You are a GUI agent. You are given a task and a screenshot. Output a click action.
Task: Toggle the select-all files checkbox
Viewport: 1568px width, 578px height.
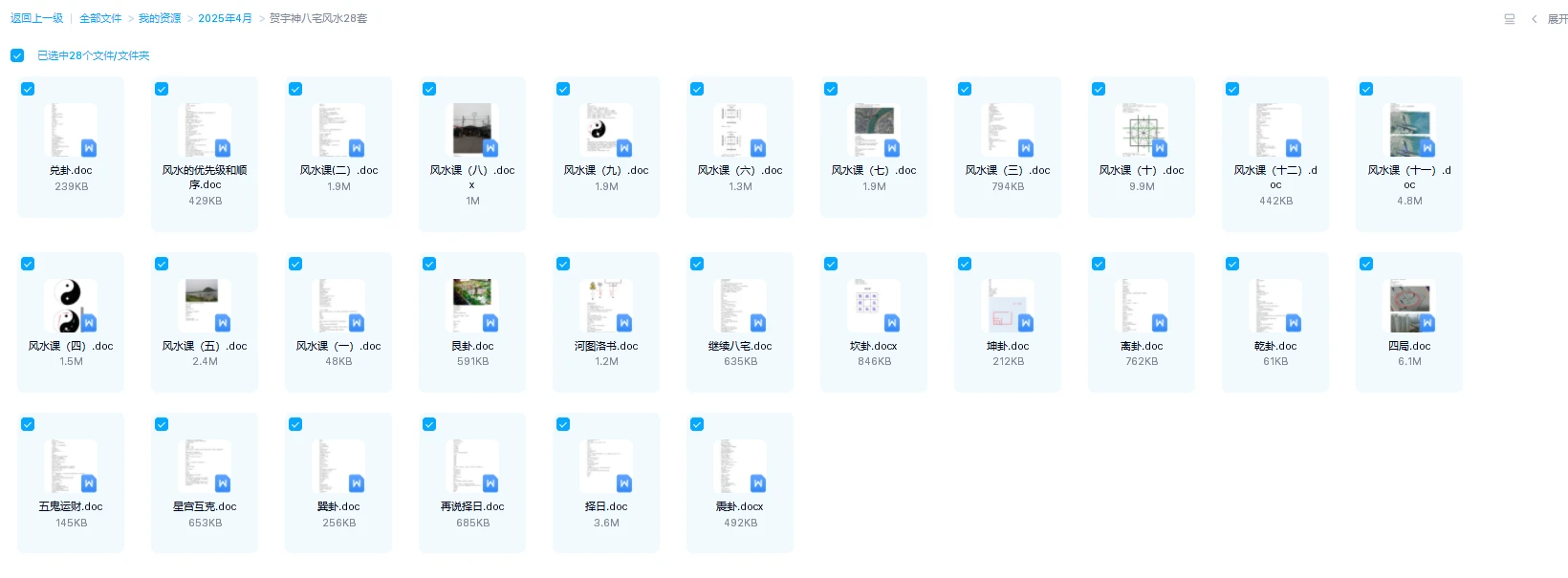(17, 55)
